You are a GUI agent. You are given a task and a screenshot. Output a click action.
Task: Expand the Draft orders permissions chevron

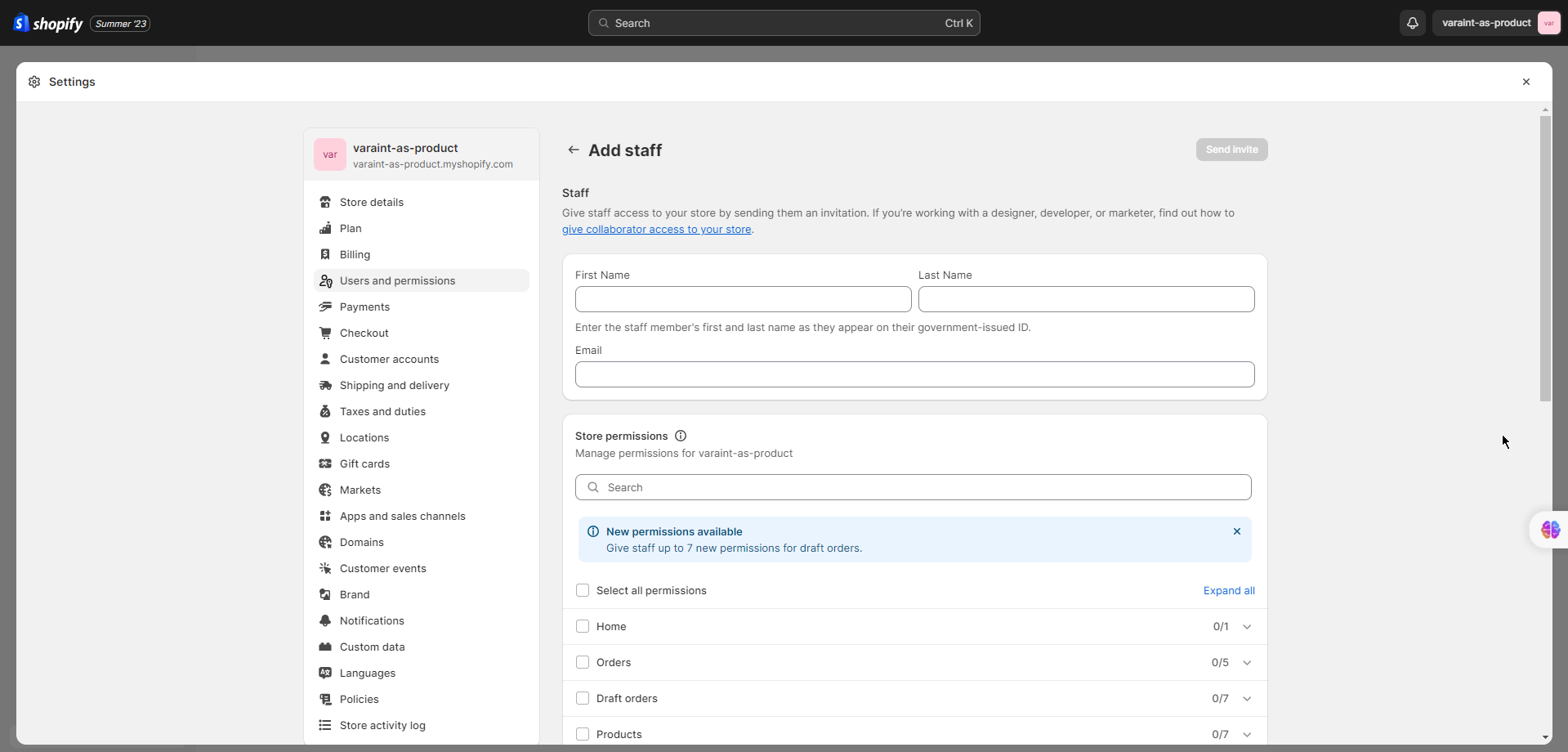pos(1247,699)
